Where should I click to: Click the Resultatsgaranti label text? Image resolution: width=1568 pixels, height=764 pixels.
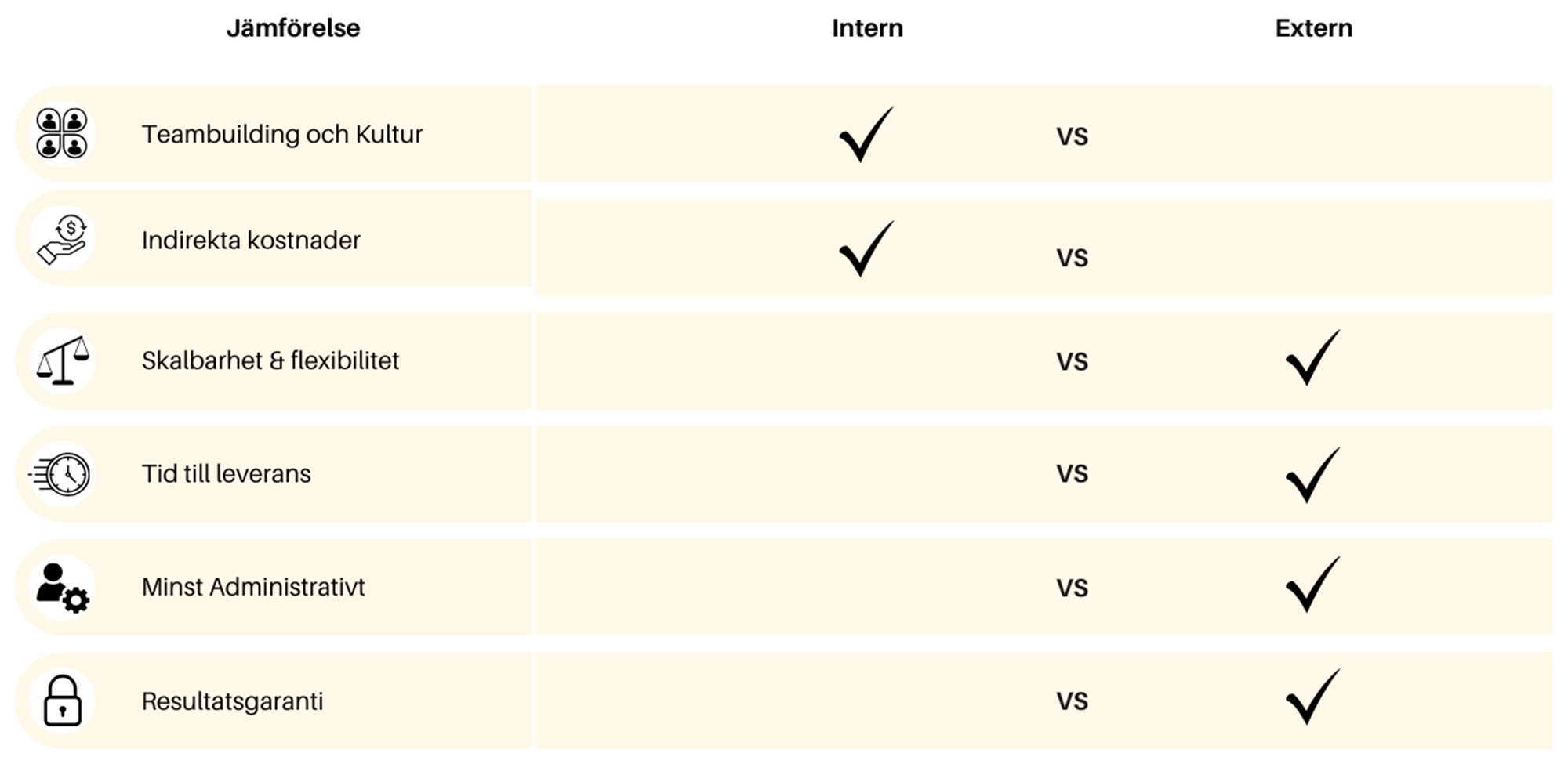[x=232, y=701]
